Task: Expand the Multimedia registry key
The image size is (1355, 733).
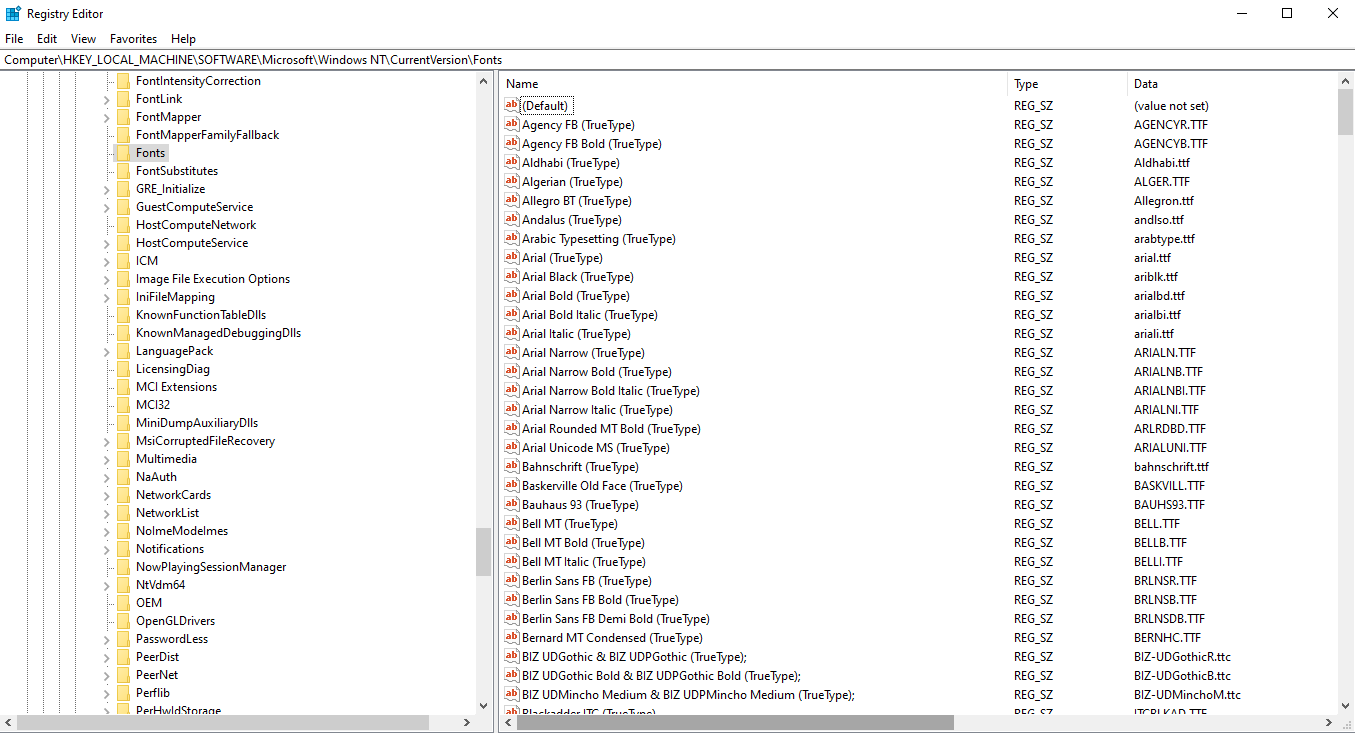Action: pos(106,459)
